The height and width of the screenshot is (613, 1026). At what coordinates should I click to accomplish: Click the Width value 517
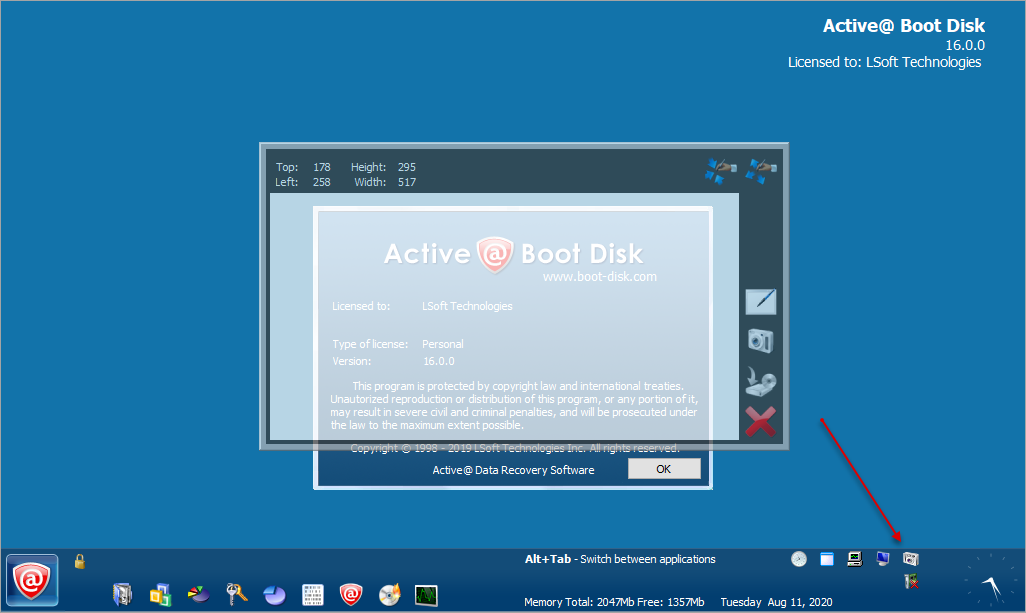click(406, 182)
